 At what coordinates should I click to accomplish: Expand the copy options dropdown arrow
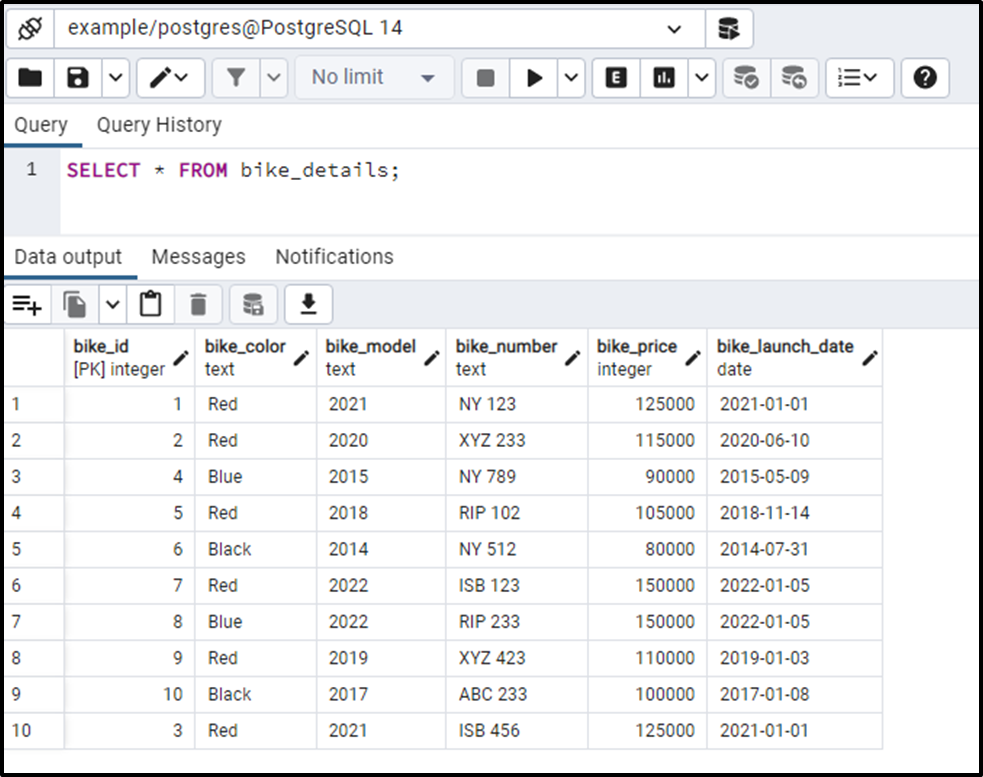tap(112, 305)
